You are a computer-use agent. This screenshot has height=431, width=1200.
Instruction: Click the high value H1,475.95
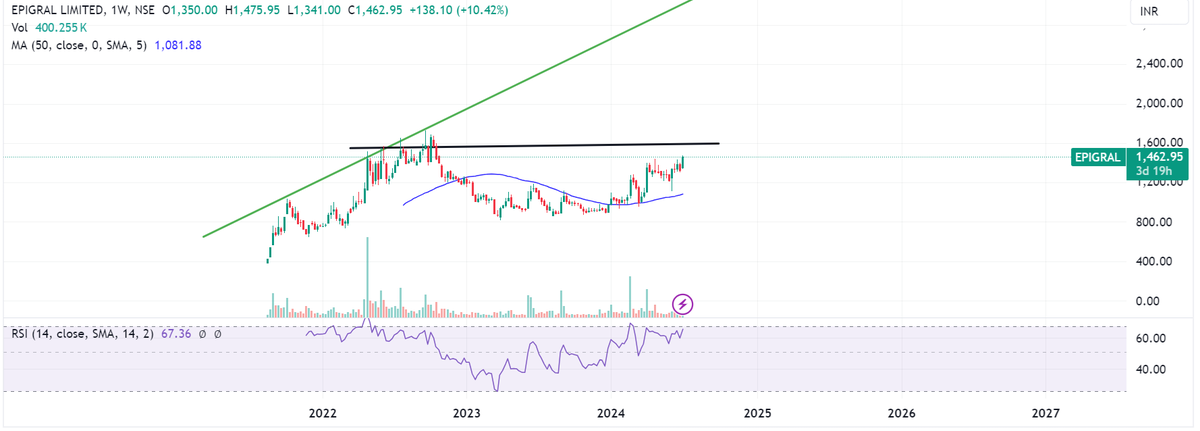[254, 10]
